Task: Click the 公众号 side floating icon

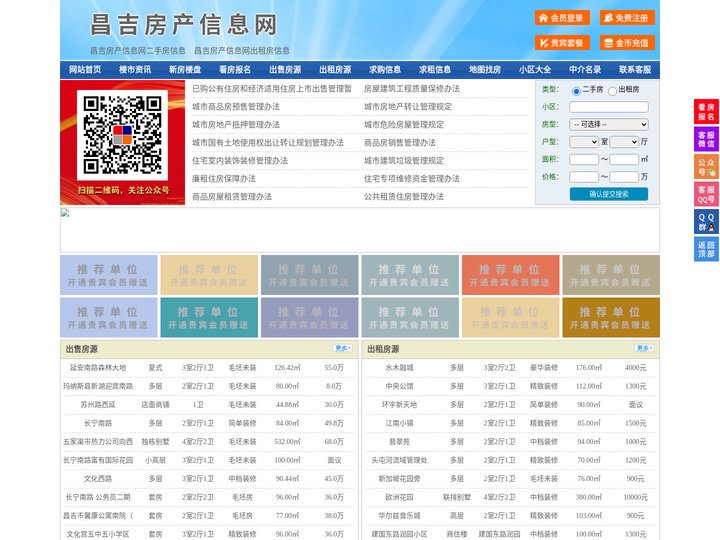Action: pos(706,167)
